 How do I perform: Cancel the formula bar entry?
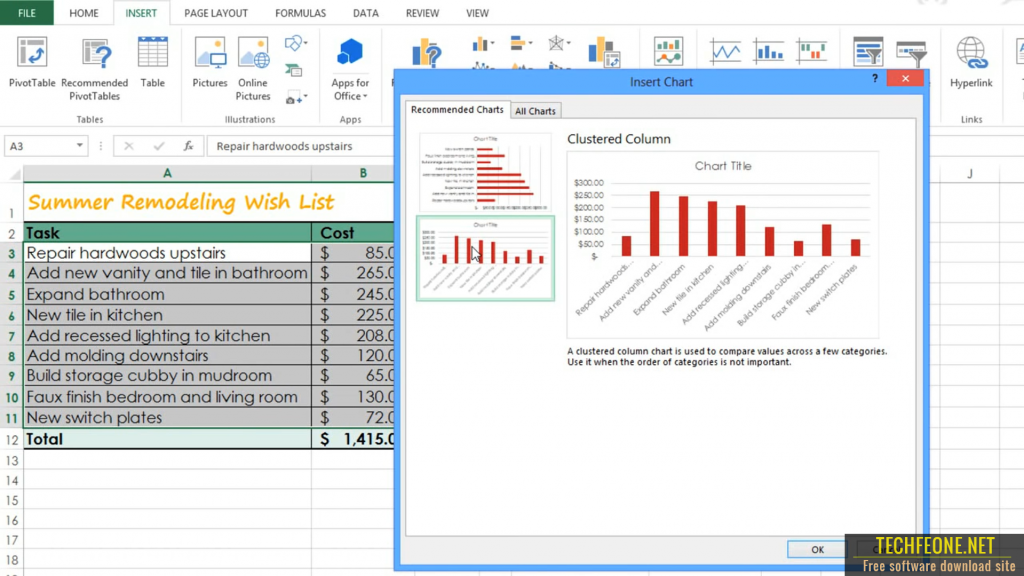point(129,146)
